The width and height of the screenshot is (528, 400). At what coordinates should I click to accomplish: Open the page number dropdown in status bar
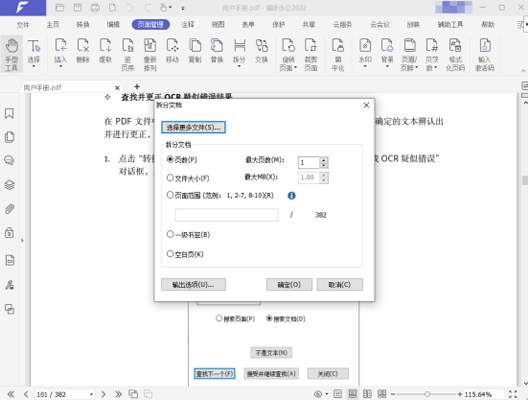pyautogui.click(x=91, y=394)
